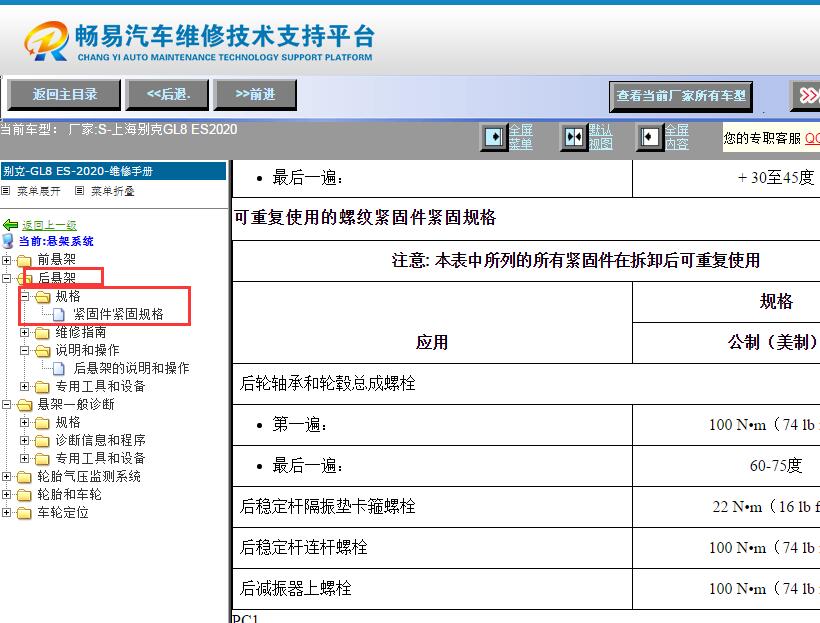Viewport: 820px width, 623px height.
Task: Click the 前悬架 folder icon
Action: [x=24, y=260]
